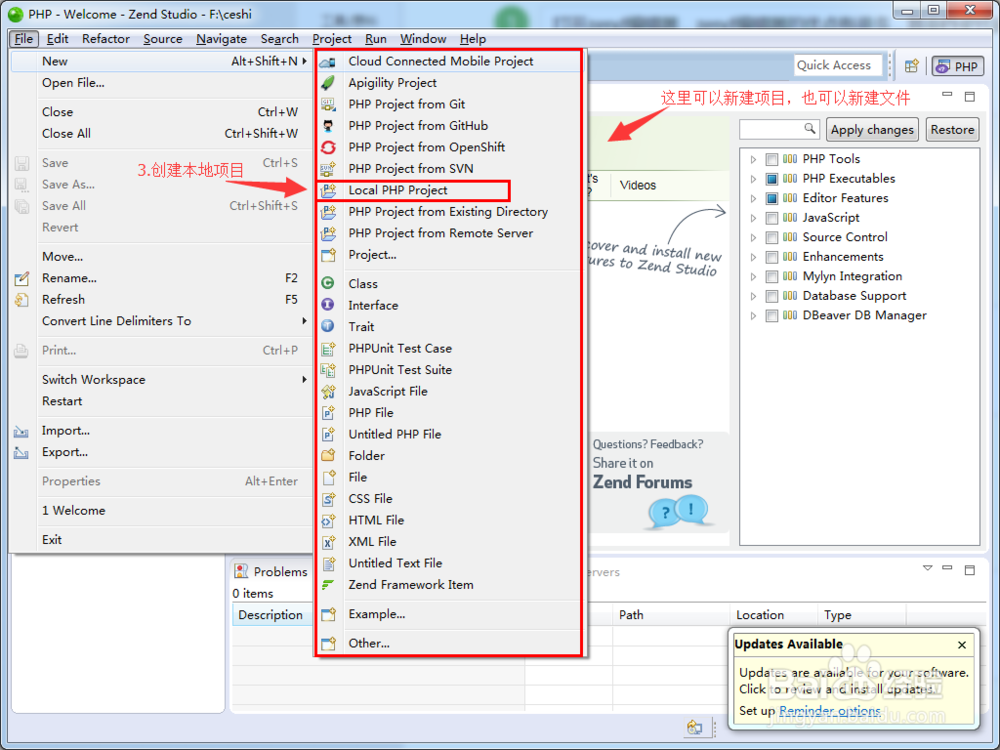
Task: Check the DBeaver DB Manager checkbox
Action: [x=772, y=316]
